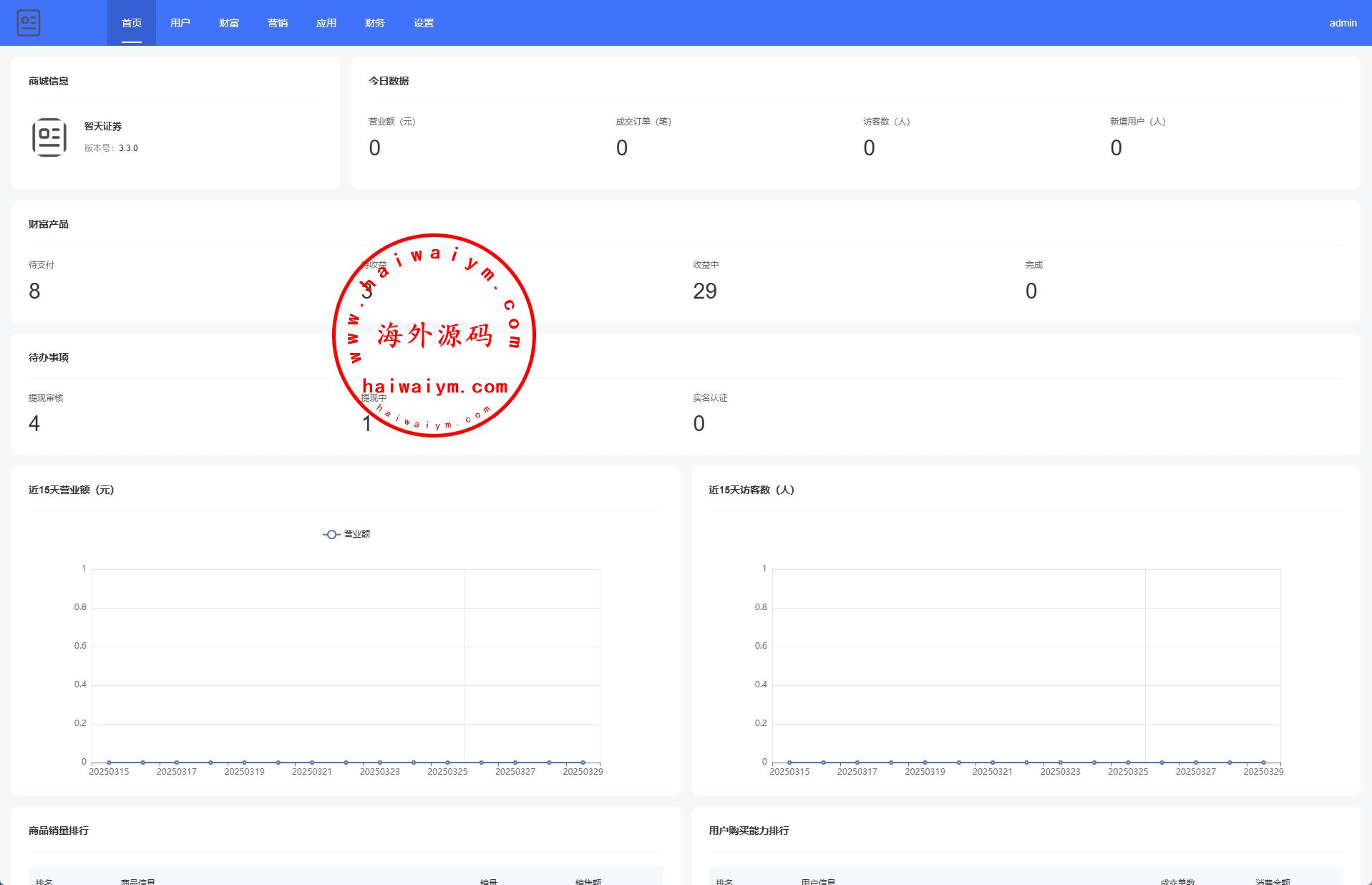Open the 设置 menu
Image resolution: width=1372 pixels, height=885 pixels.
point(424,23)
